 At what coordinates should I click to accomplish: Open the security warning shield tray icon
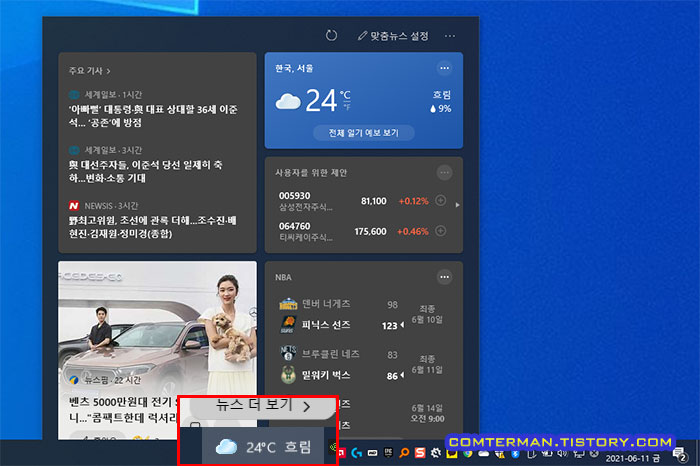[500, 454]
